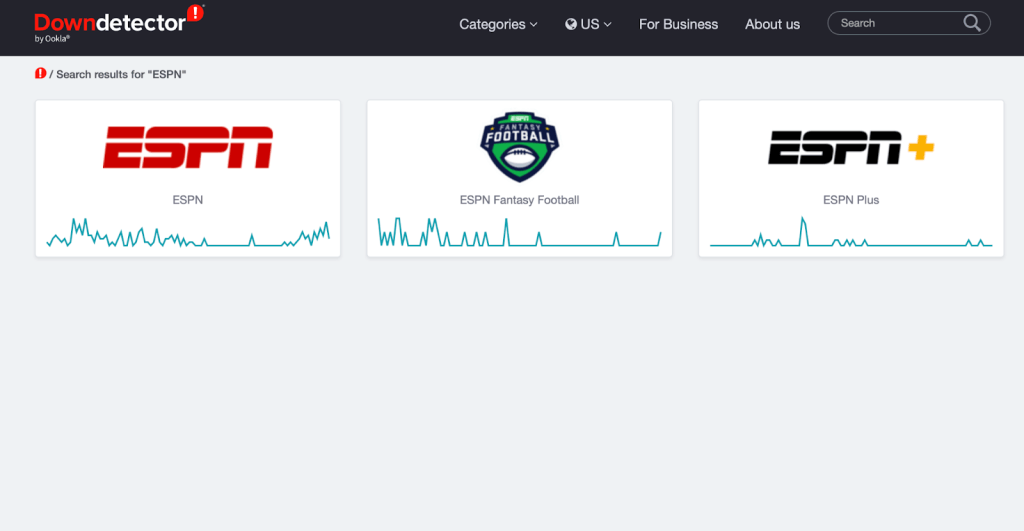
Task: Click the ESPN card title text
Action: click(187, 200)
